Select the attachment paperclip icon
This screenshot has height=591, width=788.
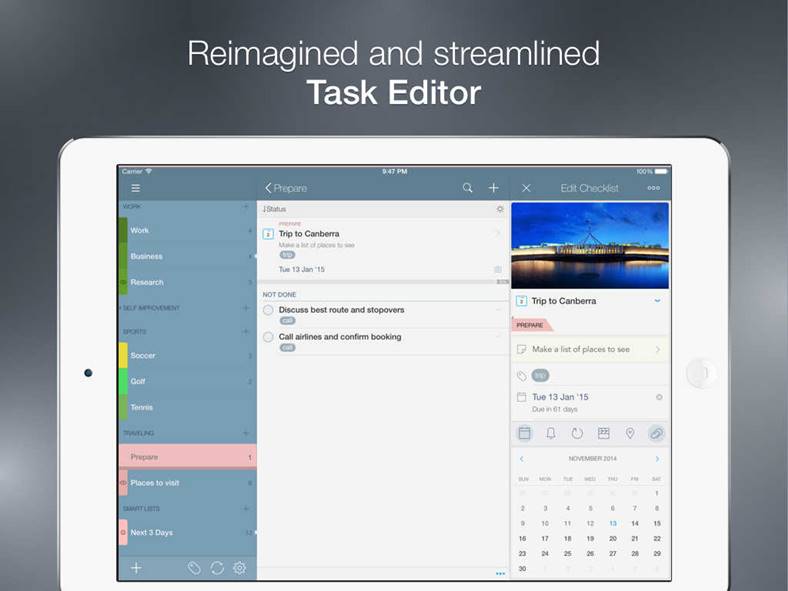[656, 433]
